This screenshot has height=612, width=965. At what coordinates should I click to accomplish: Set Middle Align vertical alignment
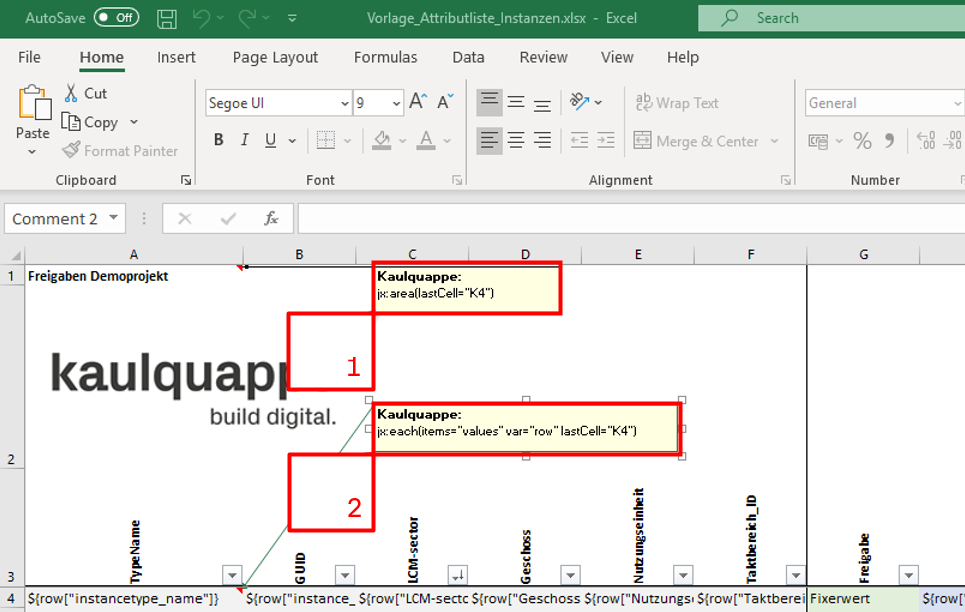pyautogui.click(x=516, y=102)
